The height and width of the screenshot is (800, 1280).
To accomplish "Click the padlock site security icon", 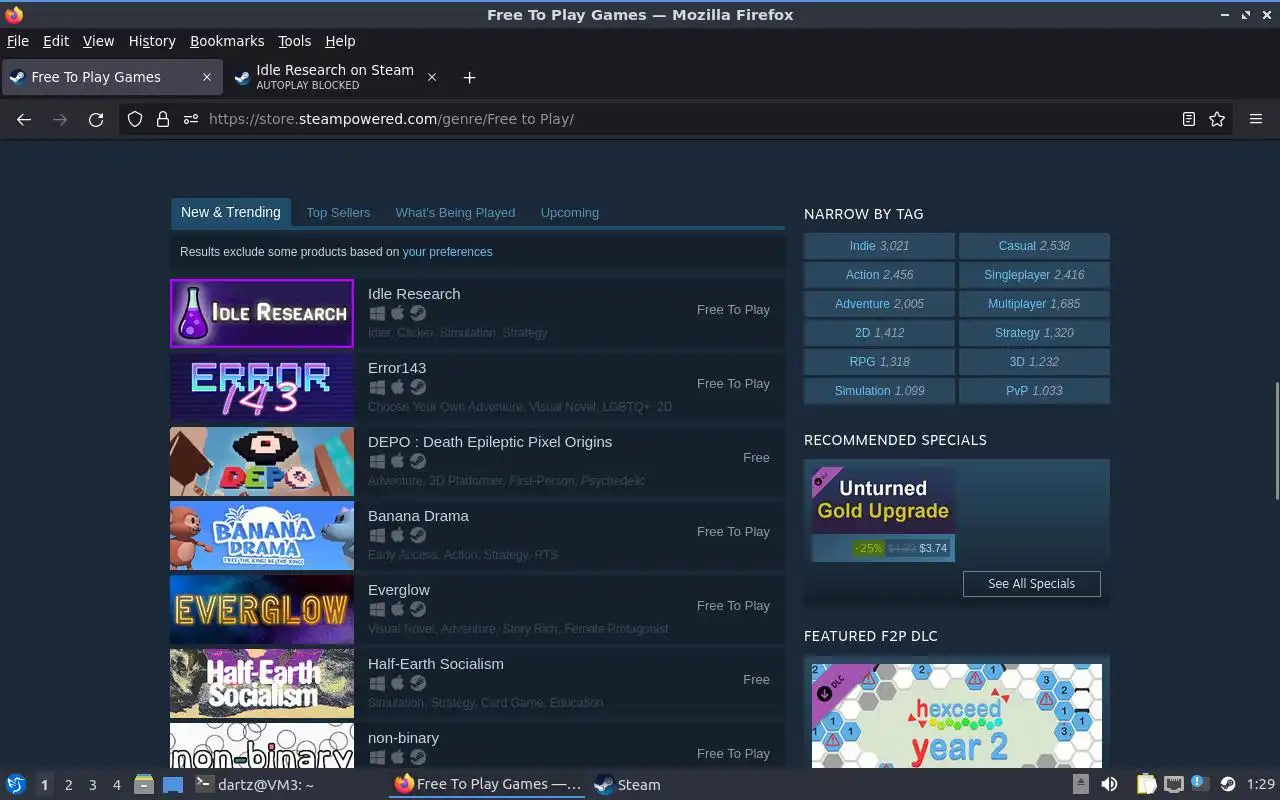I will click(x=163, y=119).
